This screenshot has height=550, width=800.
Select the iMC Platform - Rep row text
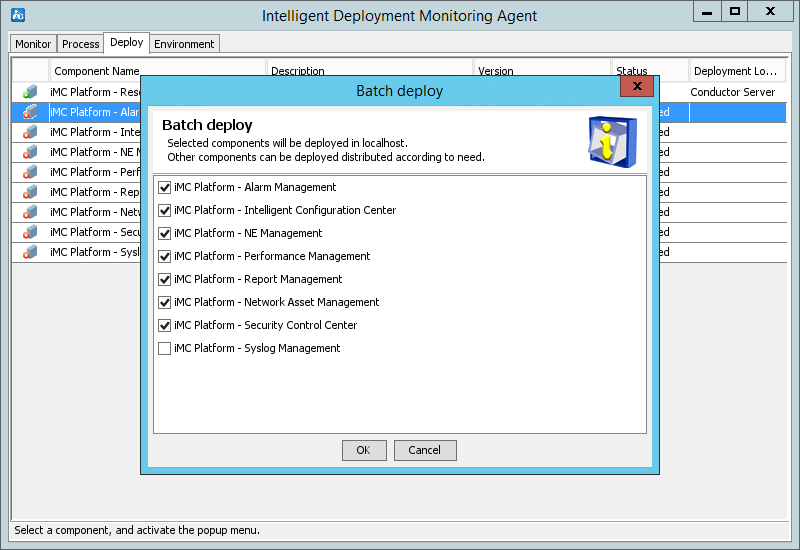point(95,192)
